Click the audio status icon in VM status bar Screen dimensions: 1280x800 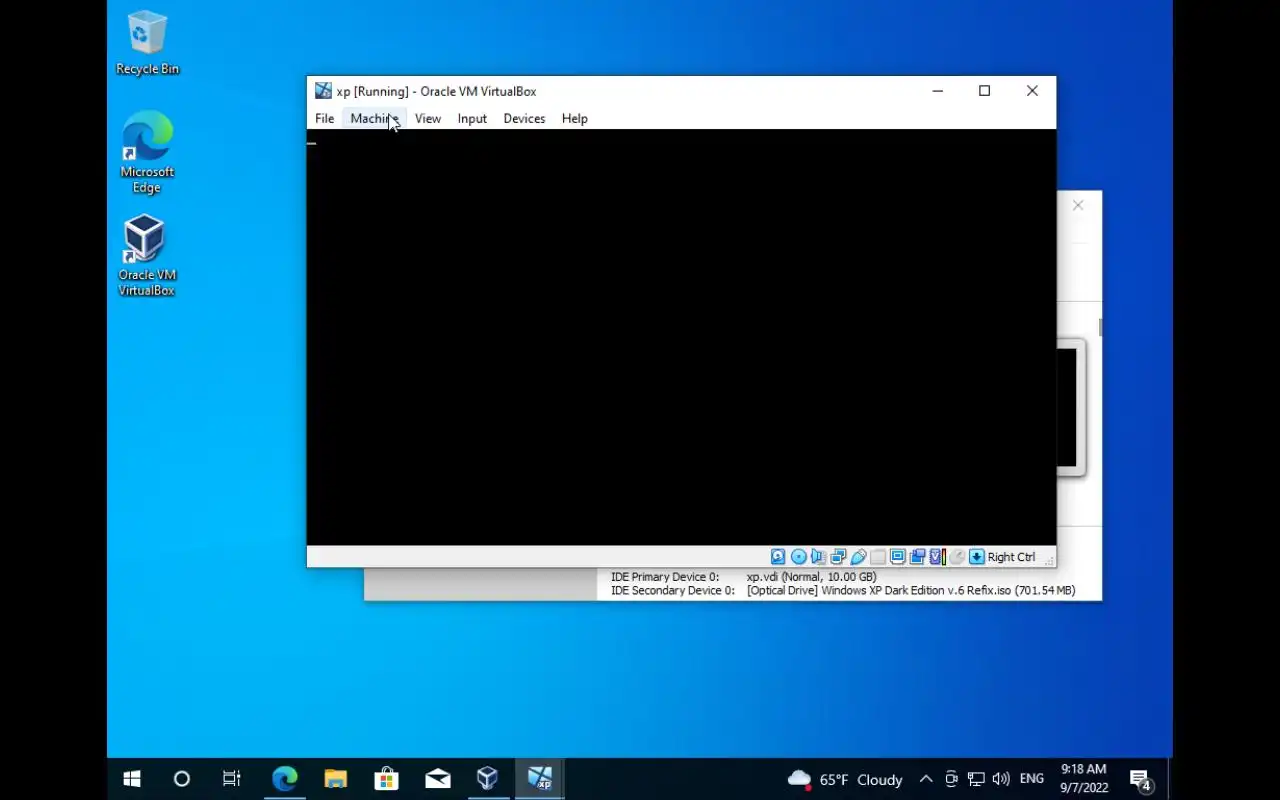818,557
